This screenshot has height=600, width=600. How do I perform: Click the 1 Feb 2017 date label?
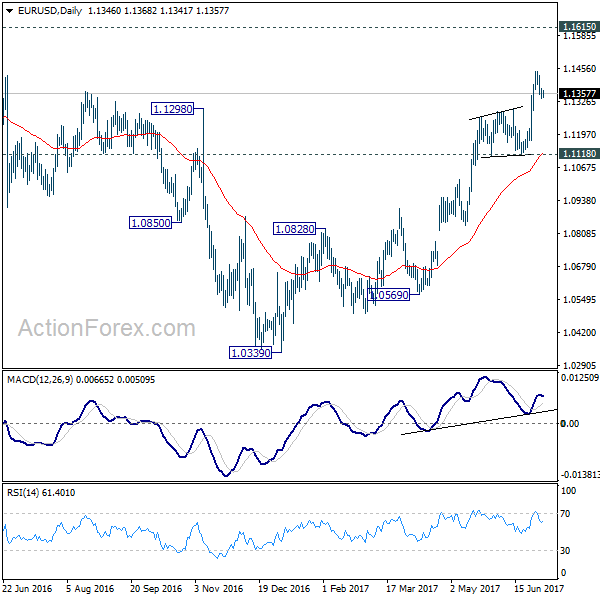[x=346, y=588]
